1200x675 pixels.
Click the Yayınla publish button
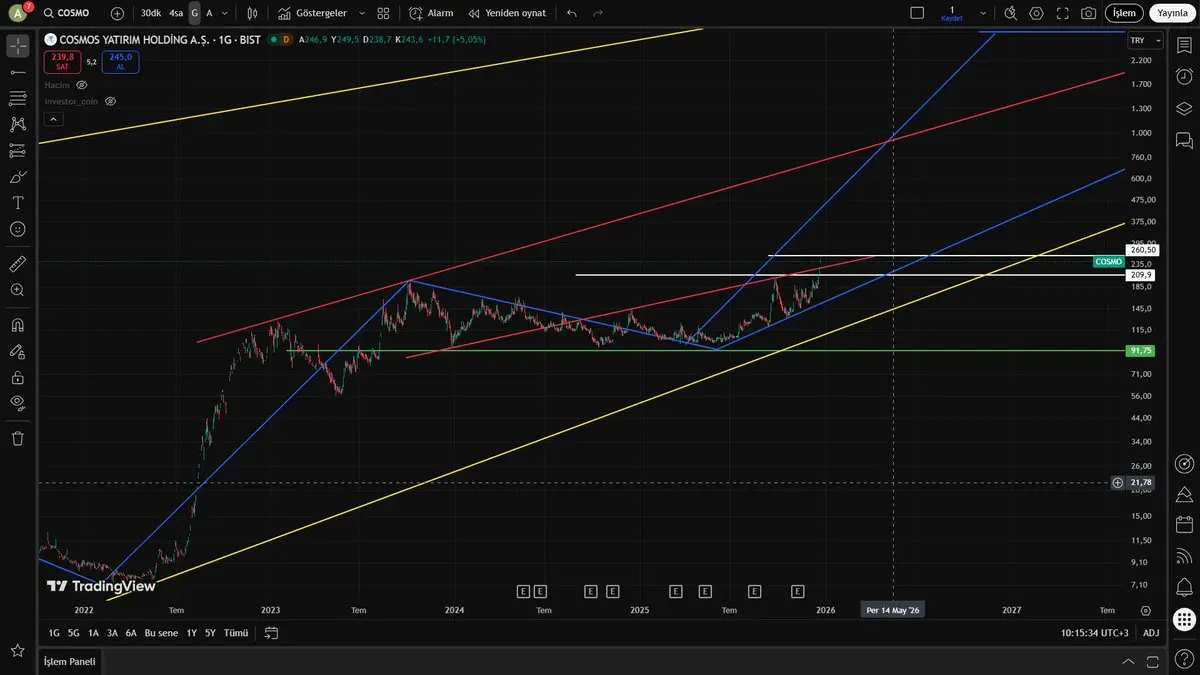tap(1172, 13)
